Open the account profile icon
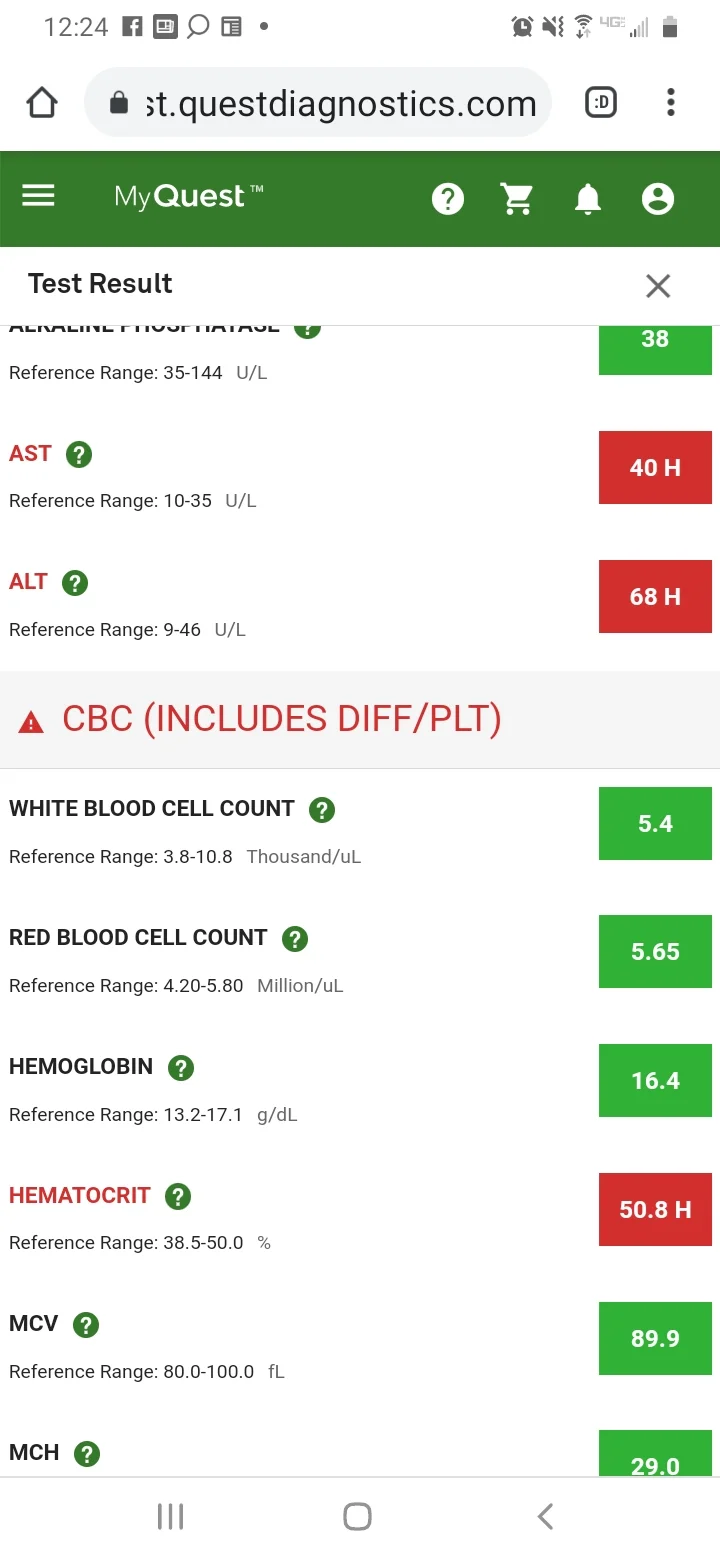 (657, 199)
